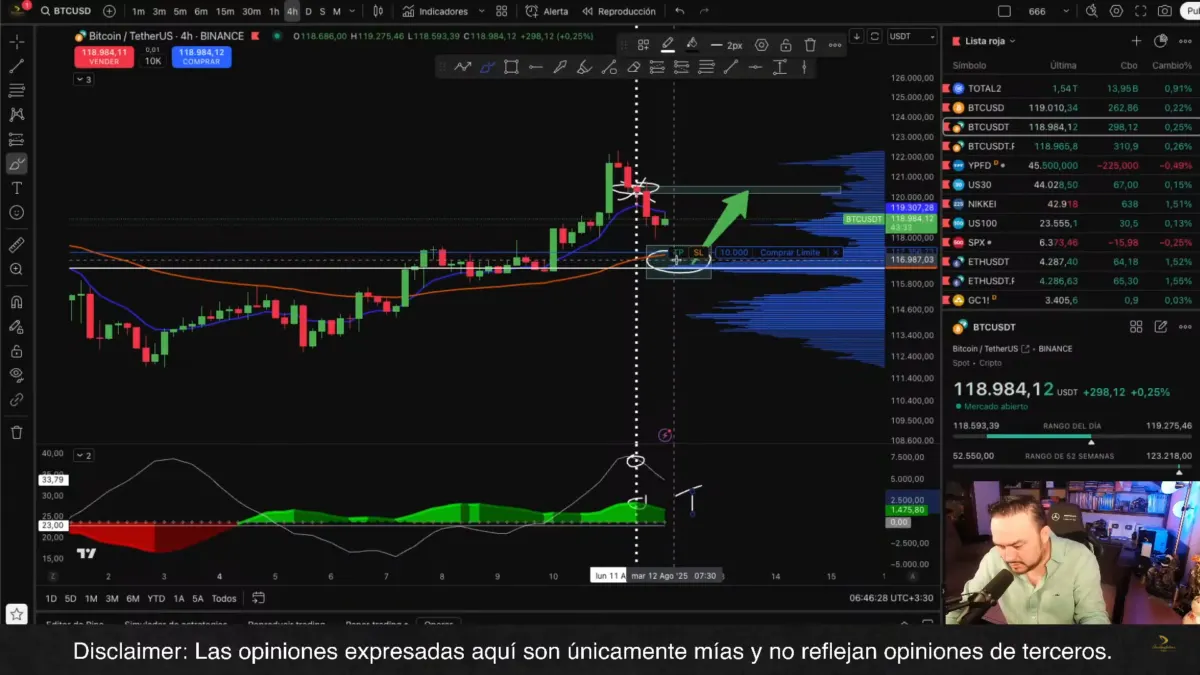The image size is (1200, 675).
Task: Redo the last chart action
Action: [x=705, y=11]
